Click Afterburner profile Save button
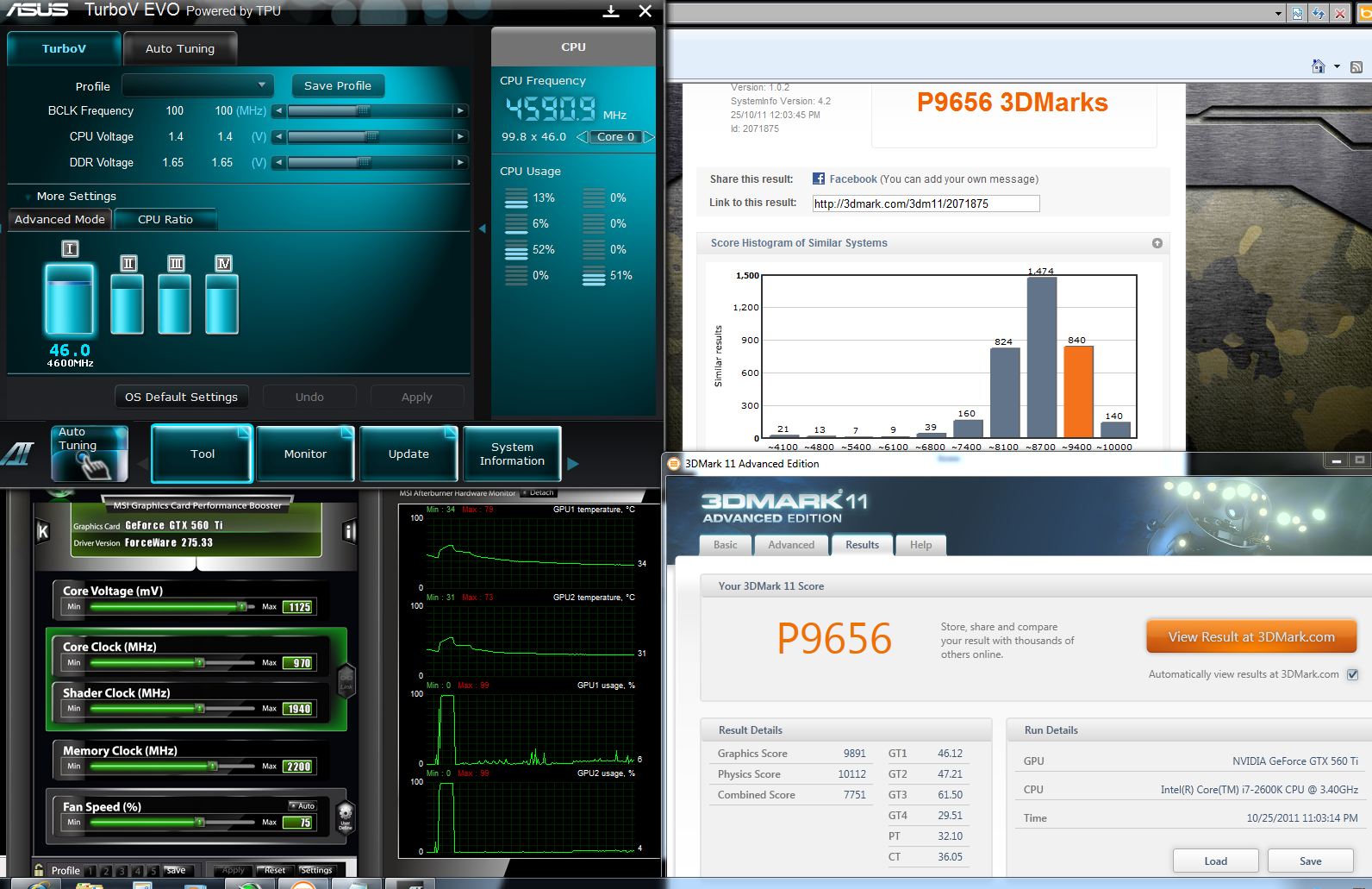Viewport: 1372px width, 889px height. tap(177, 870)
